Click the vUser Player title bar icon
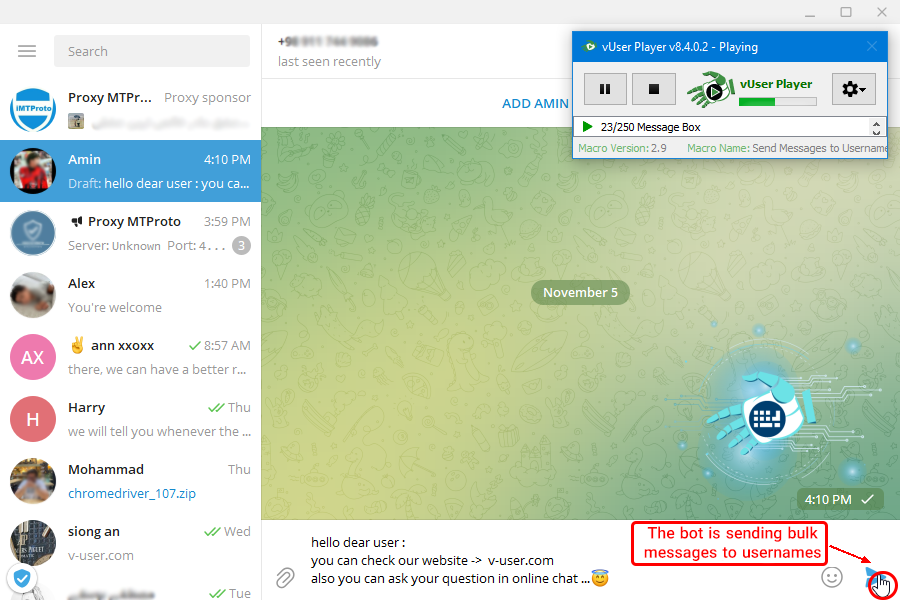Screen dimensions: 900x600 pyautogui.click(x=589, y=47)
